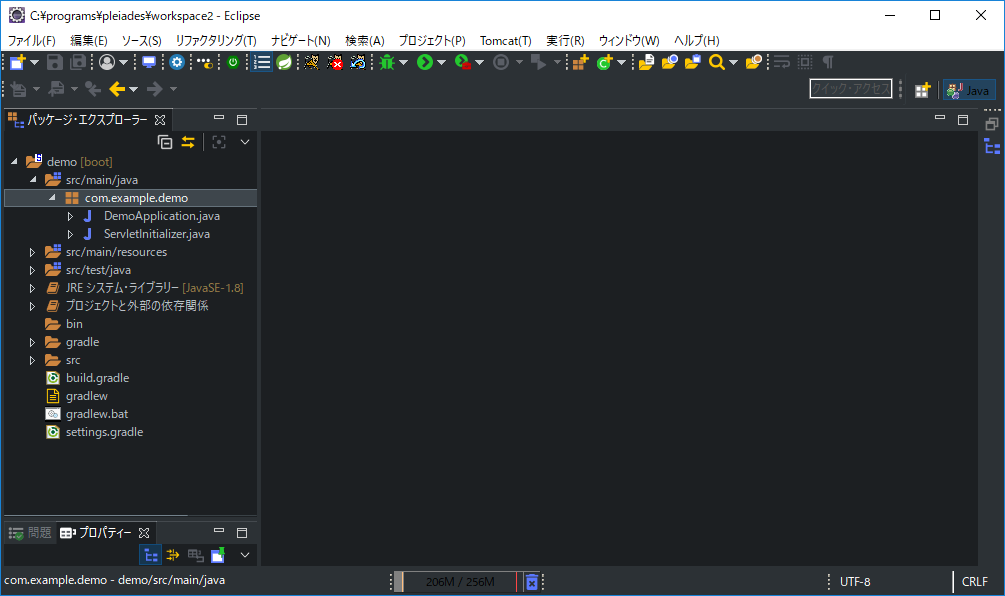The image size is (1005, 596).
Task: Click the yellow Back navigation arrow
Action: click(117, 89)
